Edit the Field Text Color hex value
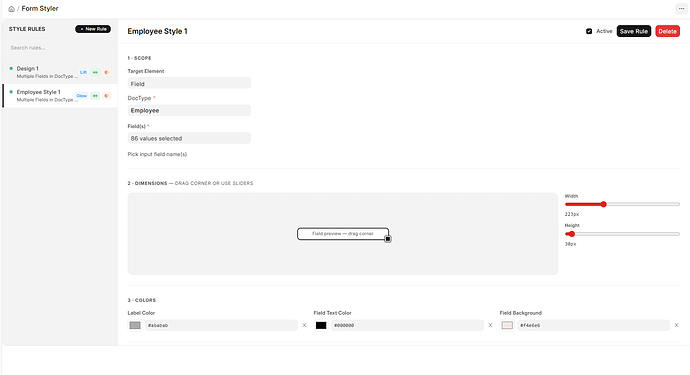The width and height of the screenshot is (690, 375). pyautogui.click(x=407, y=325)
